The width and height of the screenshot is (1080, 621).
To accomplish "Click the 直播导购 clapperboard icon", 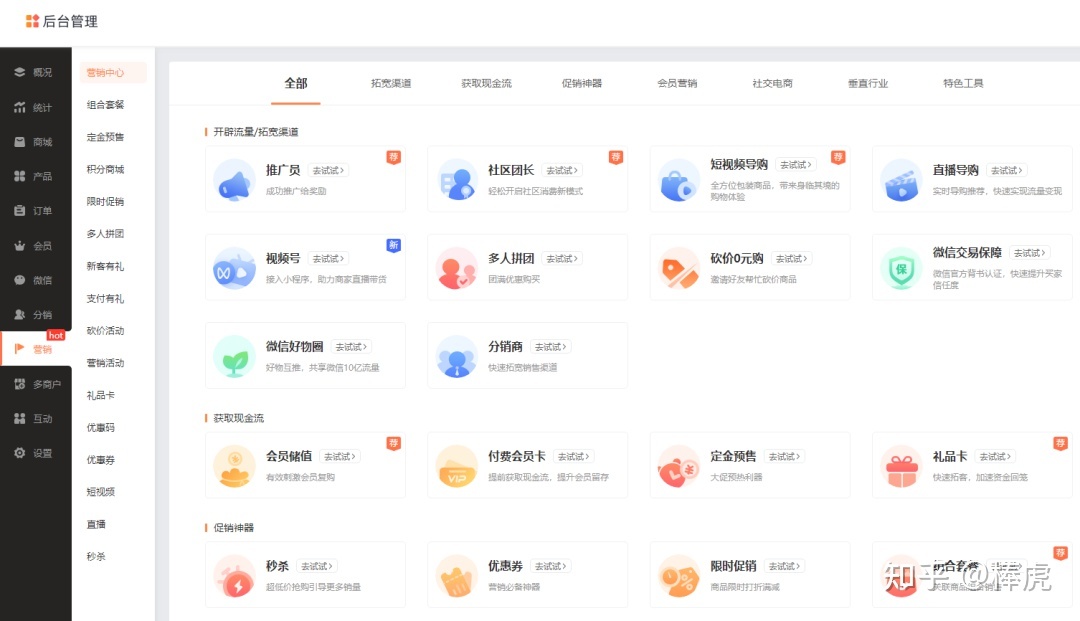I will click(x=901, y=180).
